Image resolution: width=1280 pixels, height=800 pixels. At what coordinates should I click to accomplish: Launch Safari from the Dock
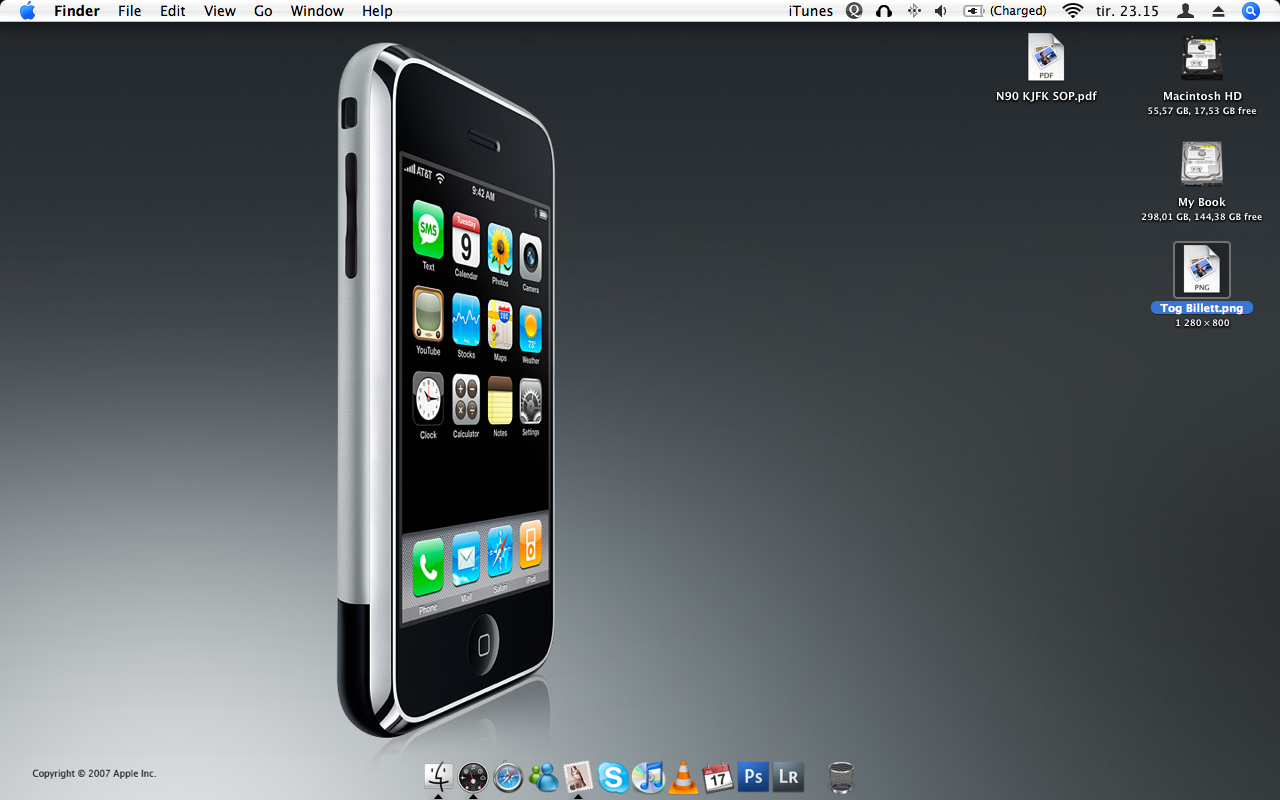(x=508, y=777)
